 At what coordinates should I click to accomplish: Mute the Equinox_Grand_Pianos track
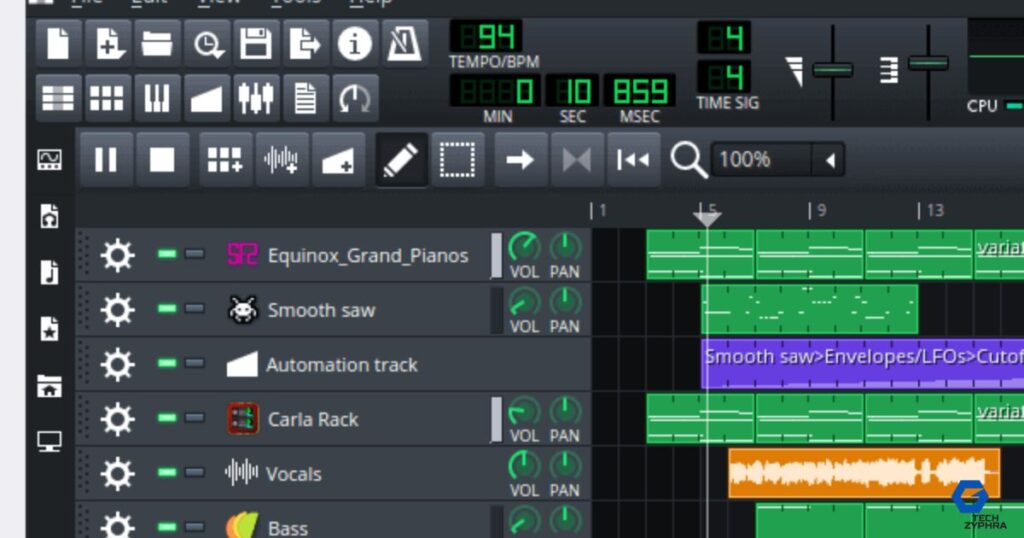tap(167, 255)
